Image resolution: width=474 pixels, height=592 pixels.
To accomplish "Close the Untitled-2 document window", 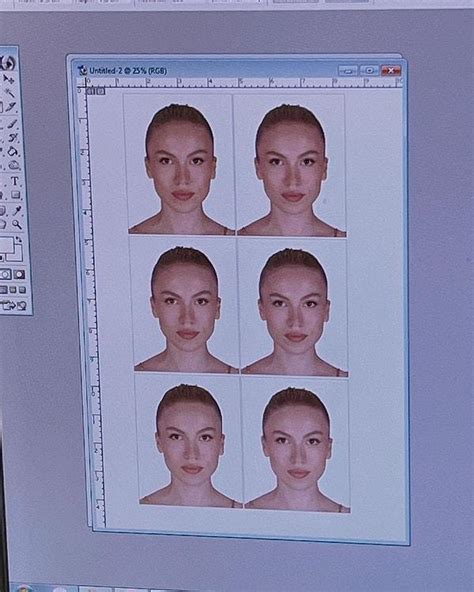I will click(391, 71).
